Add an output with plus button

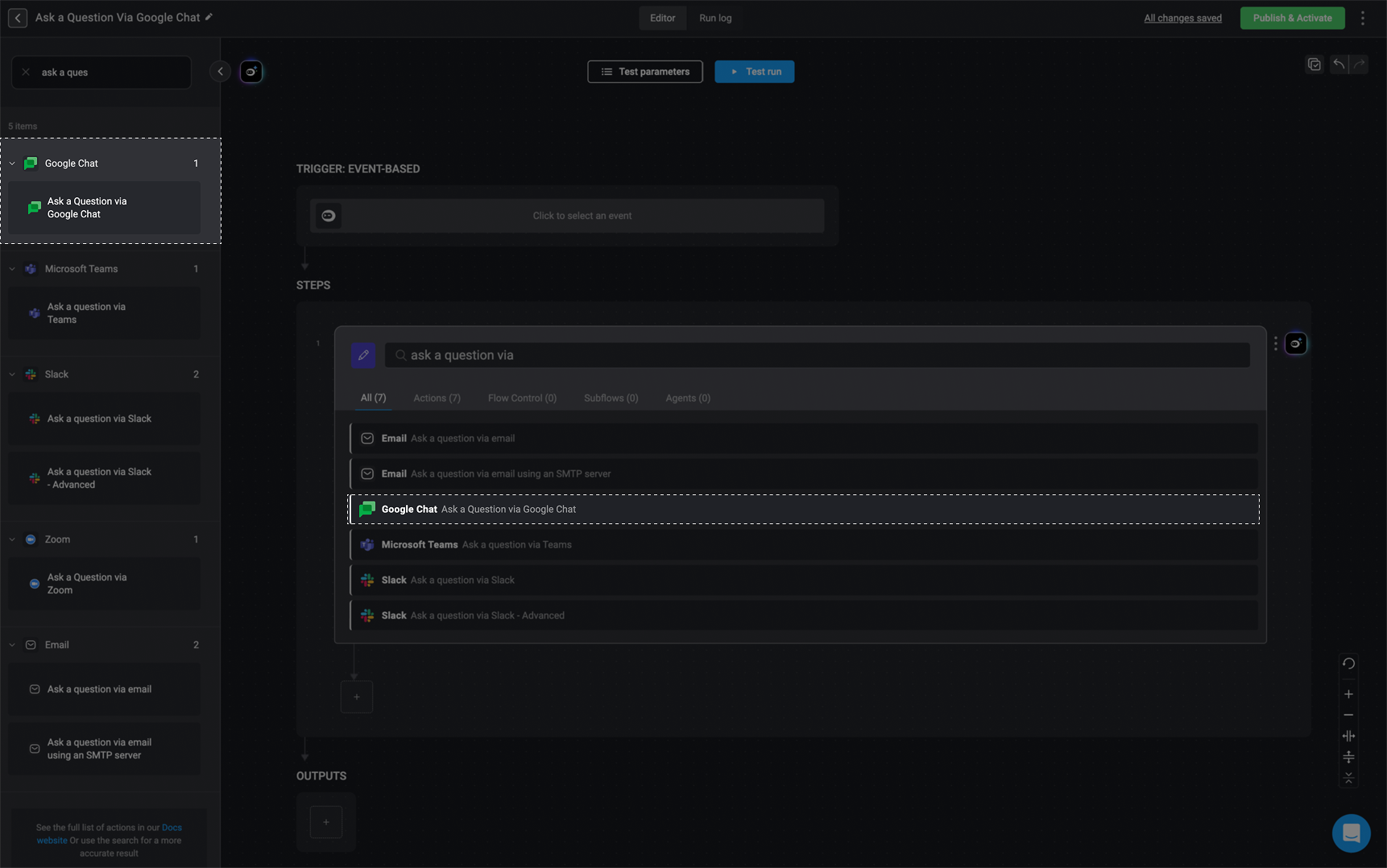point(326,822)
